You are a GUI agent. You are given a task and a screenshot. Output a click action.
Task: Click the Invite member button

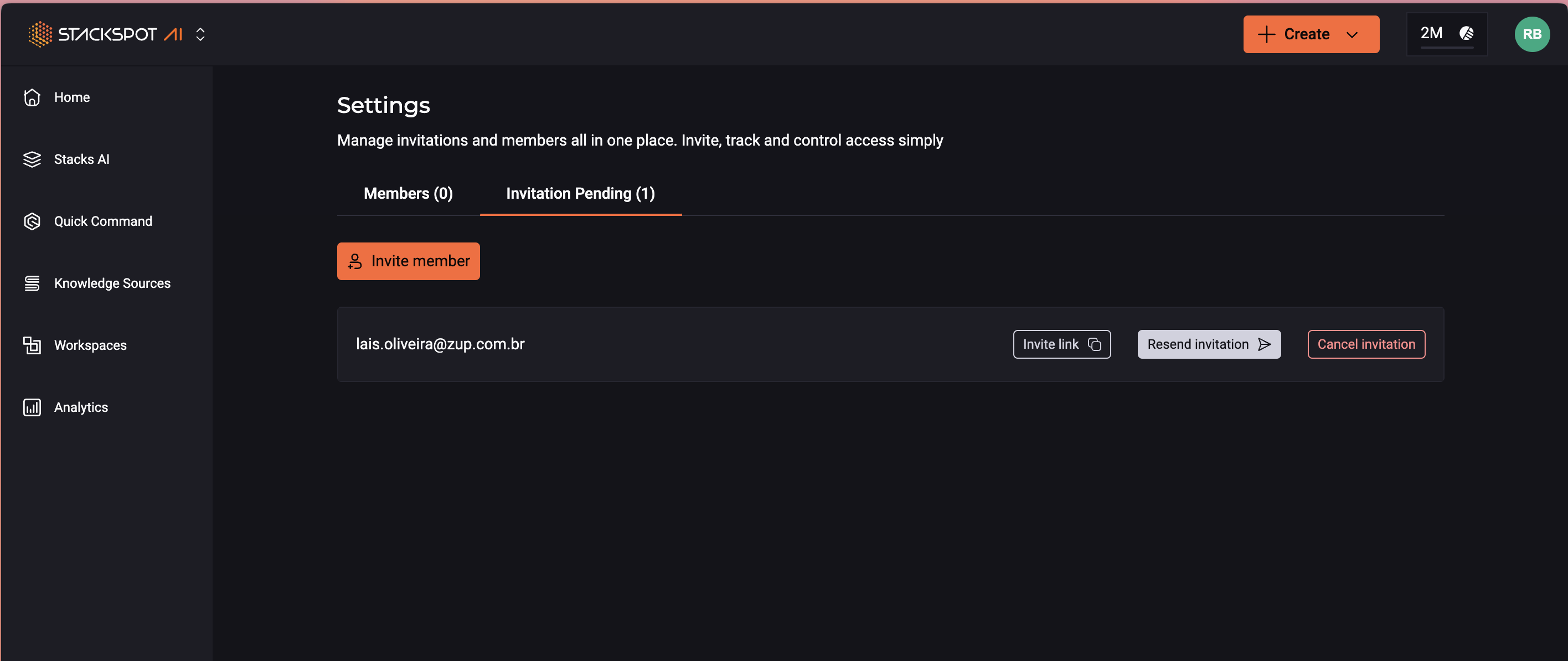(x=409, y=261)
